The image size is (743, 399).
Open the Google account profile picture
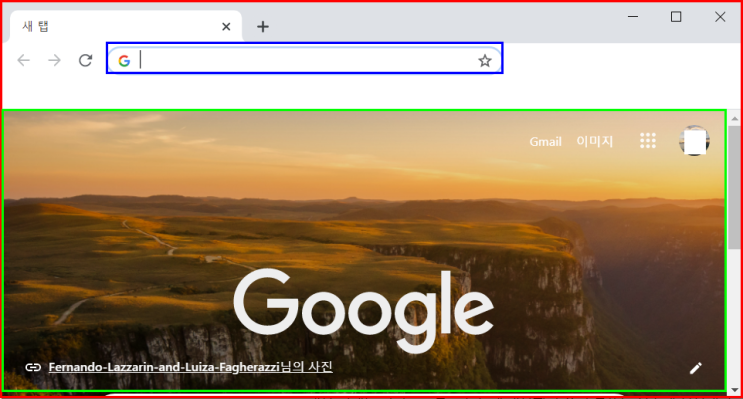(694, 140)
